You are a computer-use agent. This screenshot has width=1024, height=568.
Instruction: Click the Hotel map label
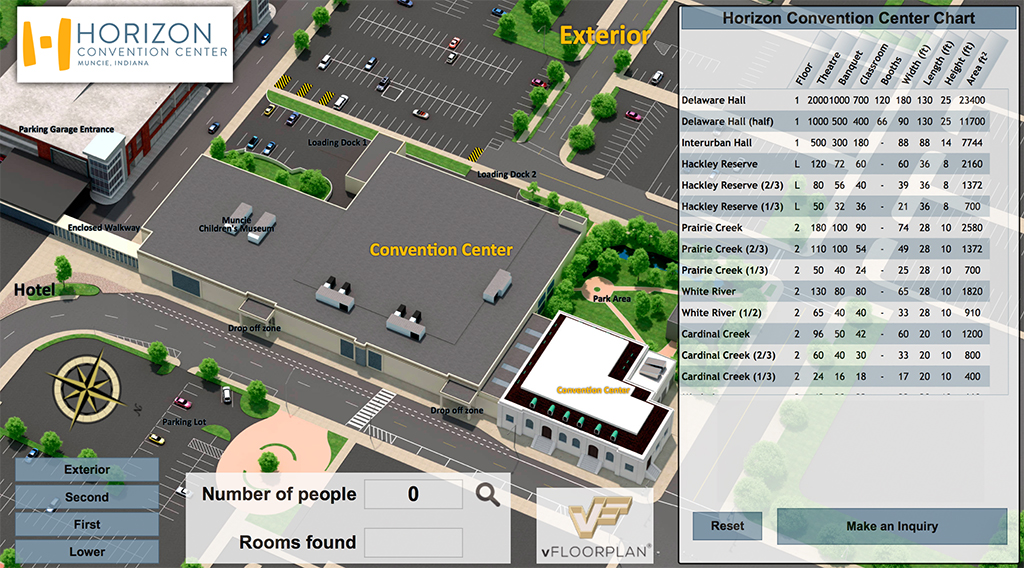[34, 290]
